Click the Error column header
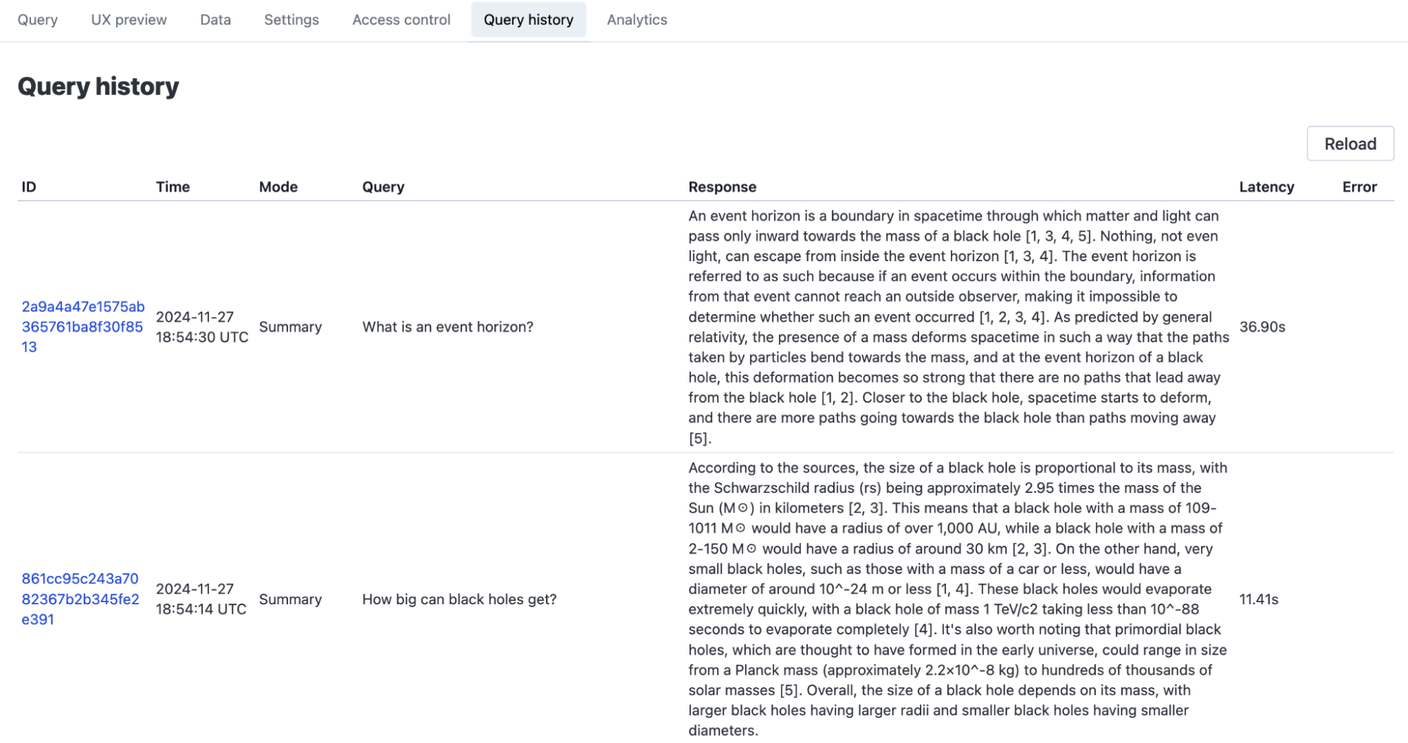This screenshot has width=1408, height=743. 1359,187
